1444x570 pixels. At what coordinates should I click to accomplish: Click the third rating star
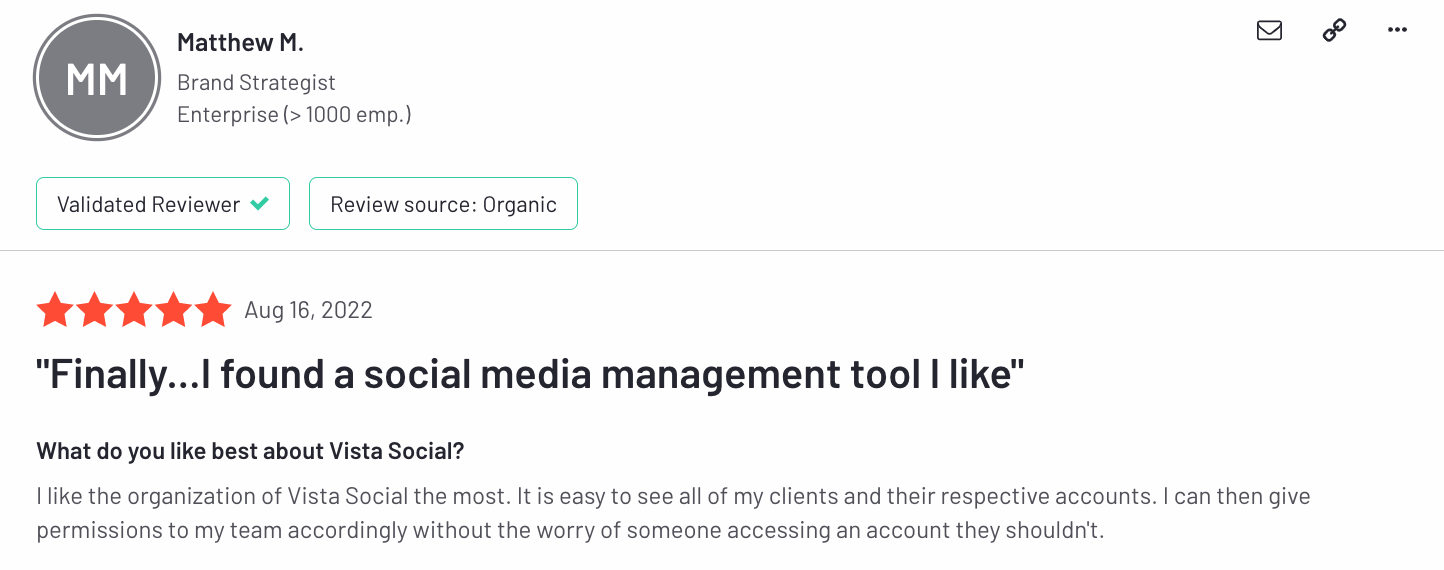pos(134,311)
